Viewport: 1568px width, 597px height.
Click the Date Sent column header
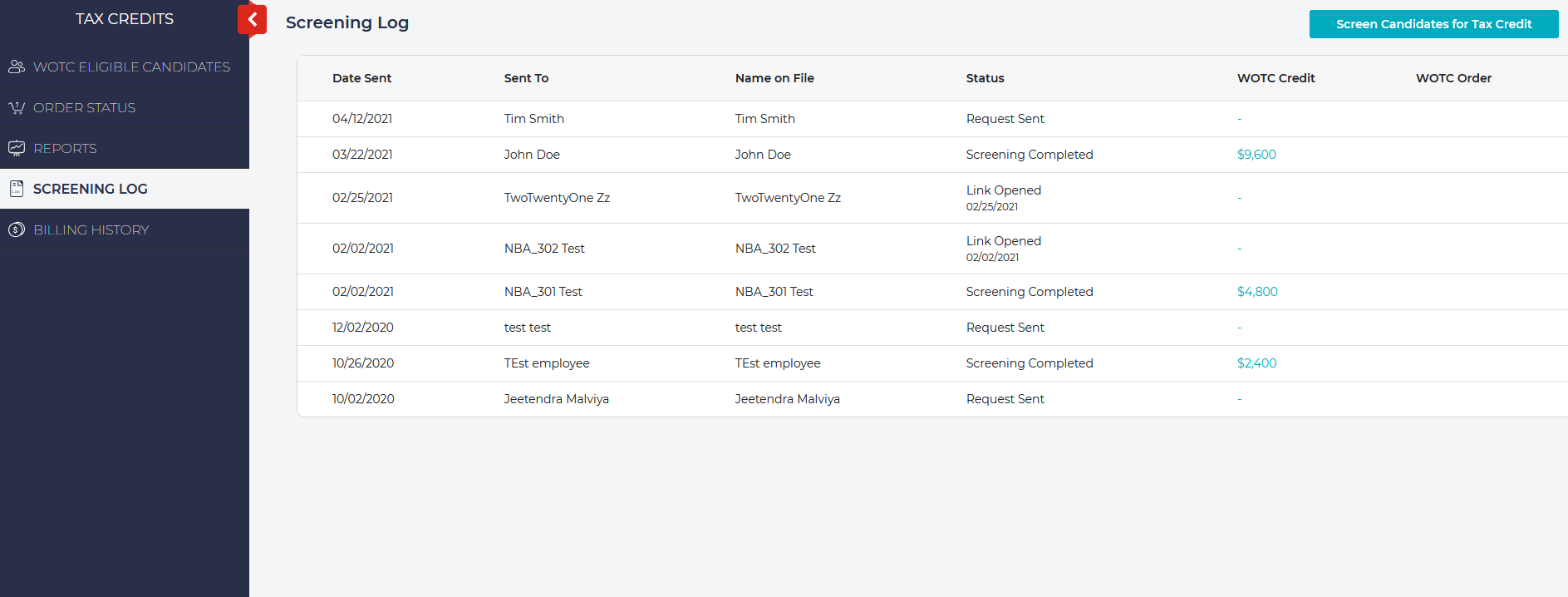coord(361,78)
